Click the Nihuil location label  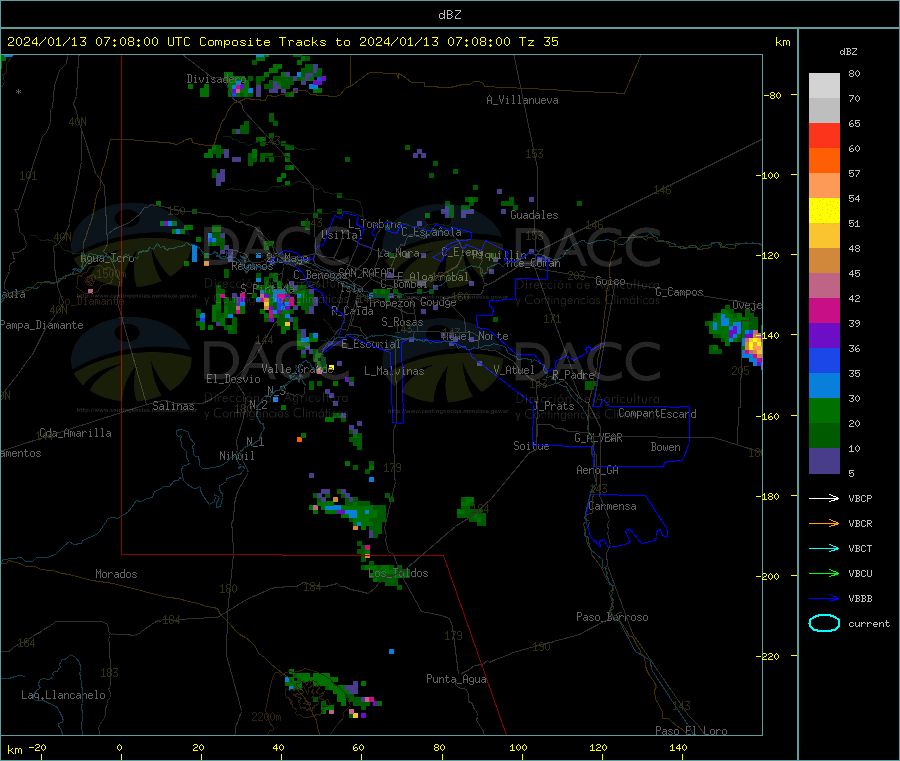[x=236, y=456]
